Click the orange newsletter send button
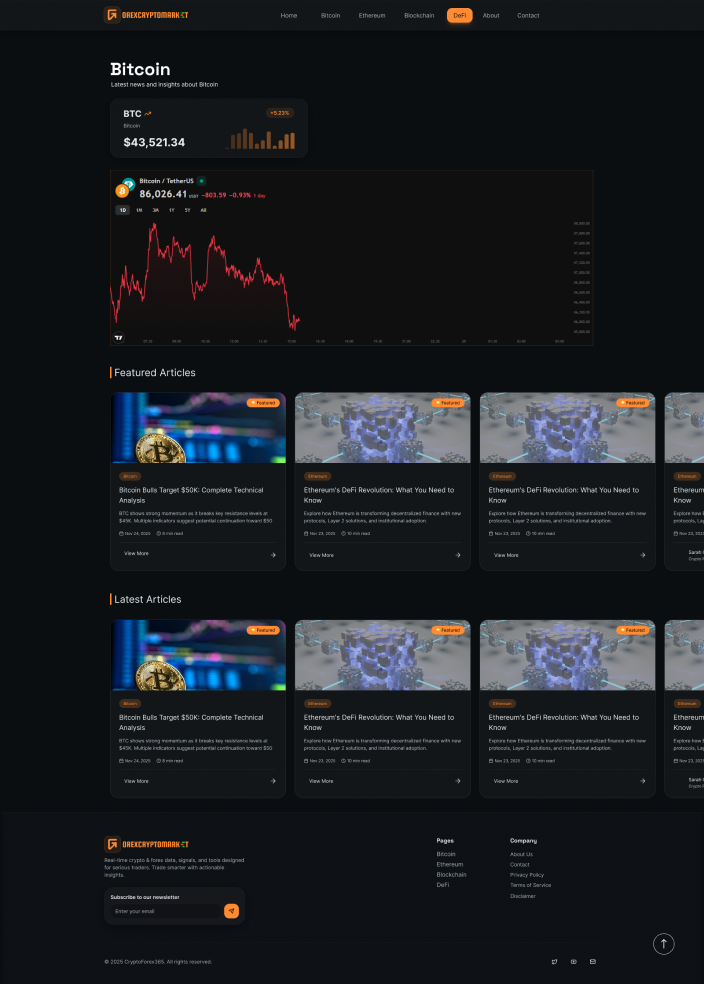704x984 pixels. (x=232, y=911)
